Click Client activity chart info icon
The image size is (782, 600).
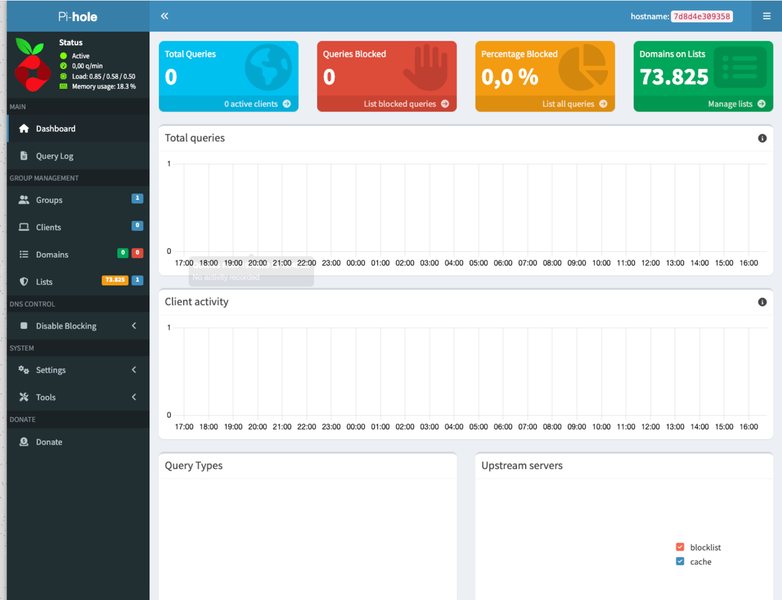pos(762,302)
